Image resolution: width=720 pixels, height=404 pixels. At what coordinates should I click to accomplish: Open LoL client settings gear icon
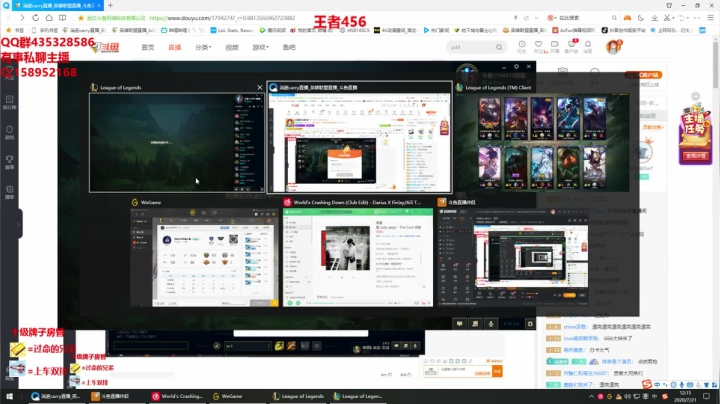516,67
